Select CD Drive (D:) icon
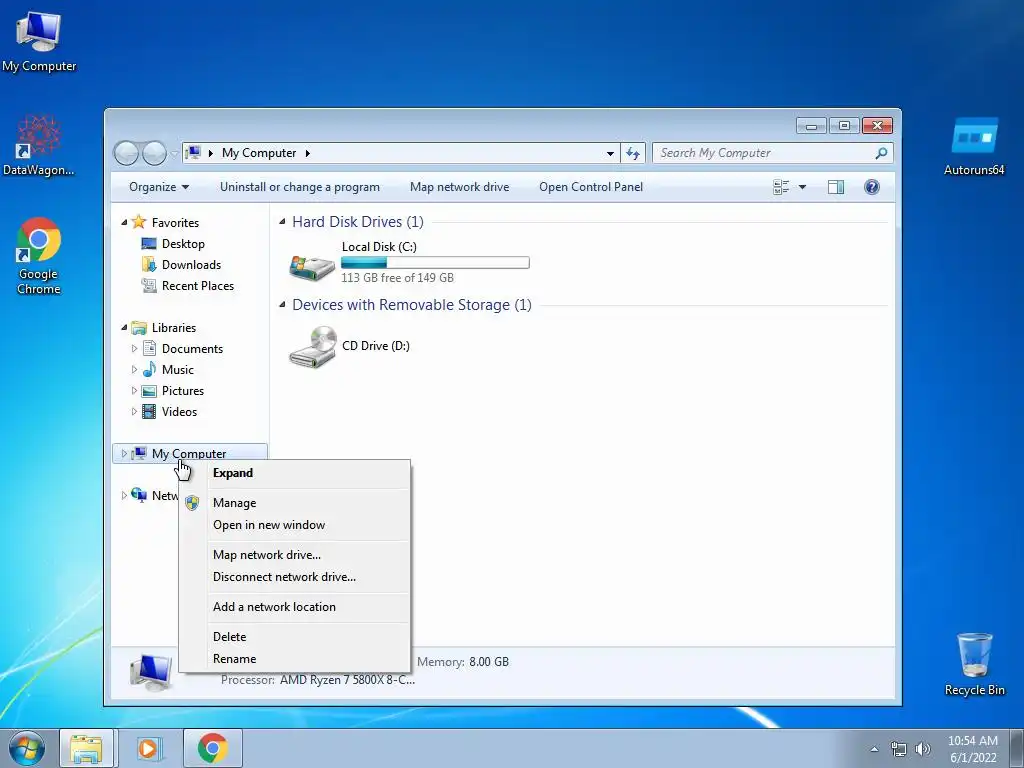 (x=313, y=346)
